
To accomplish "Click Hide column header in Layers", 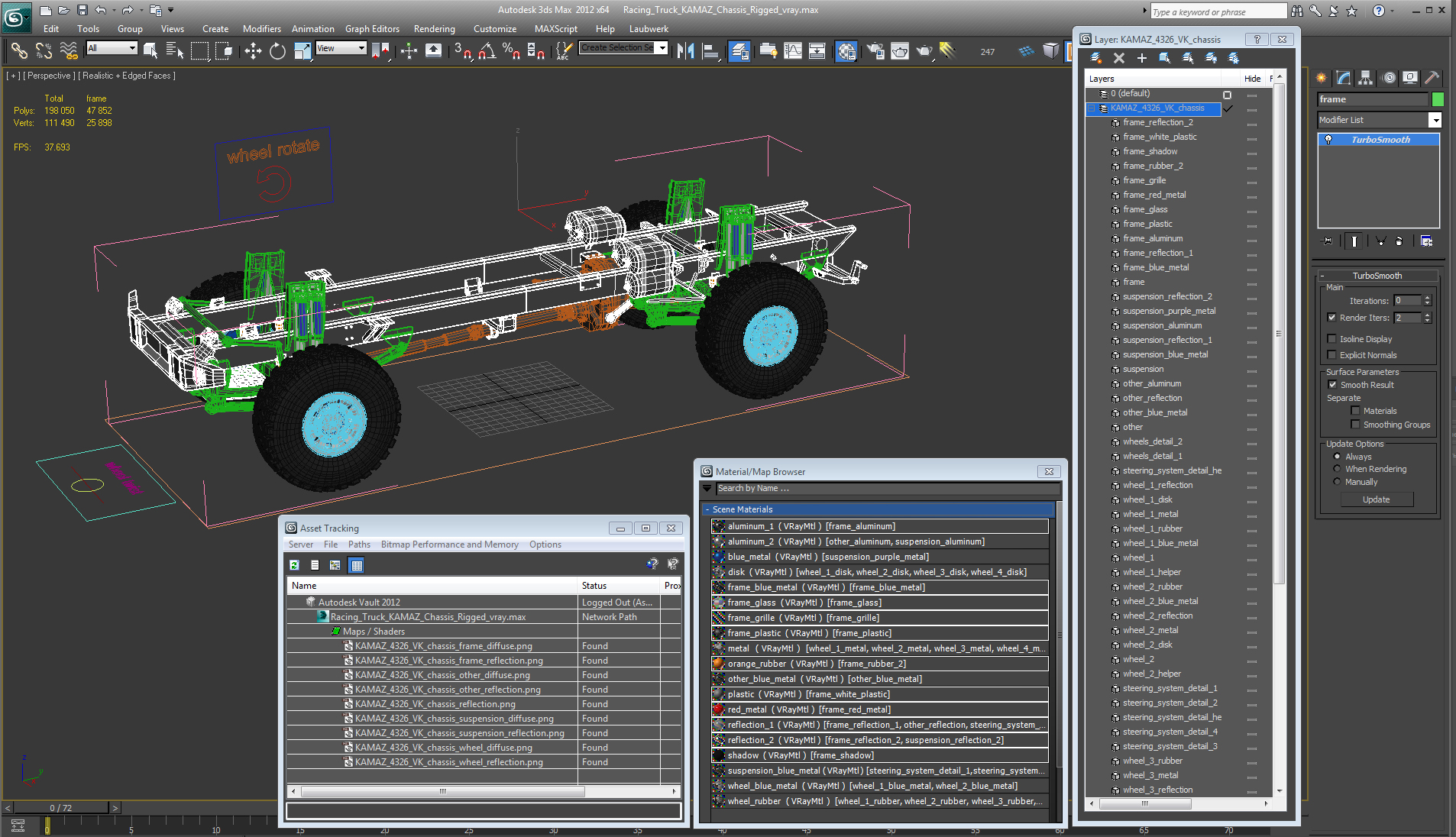I will 1252,79.
